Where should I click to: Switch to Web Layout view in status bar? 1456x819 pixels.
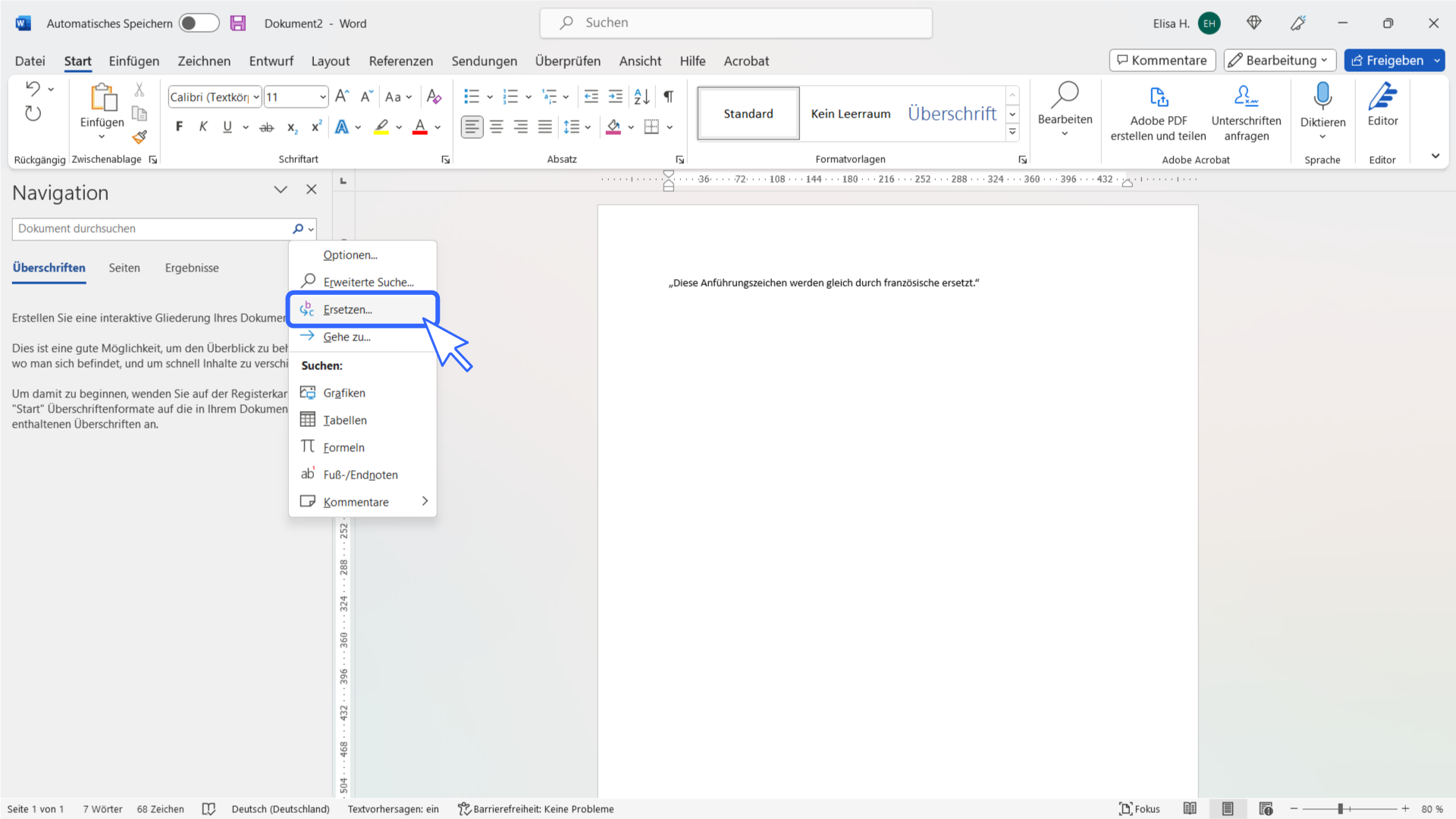click(1266, 808)
